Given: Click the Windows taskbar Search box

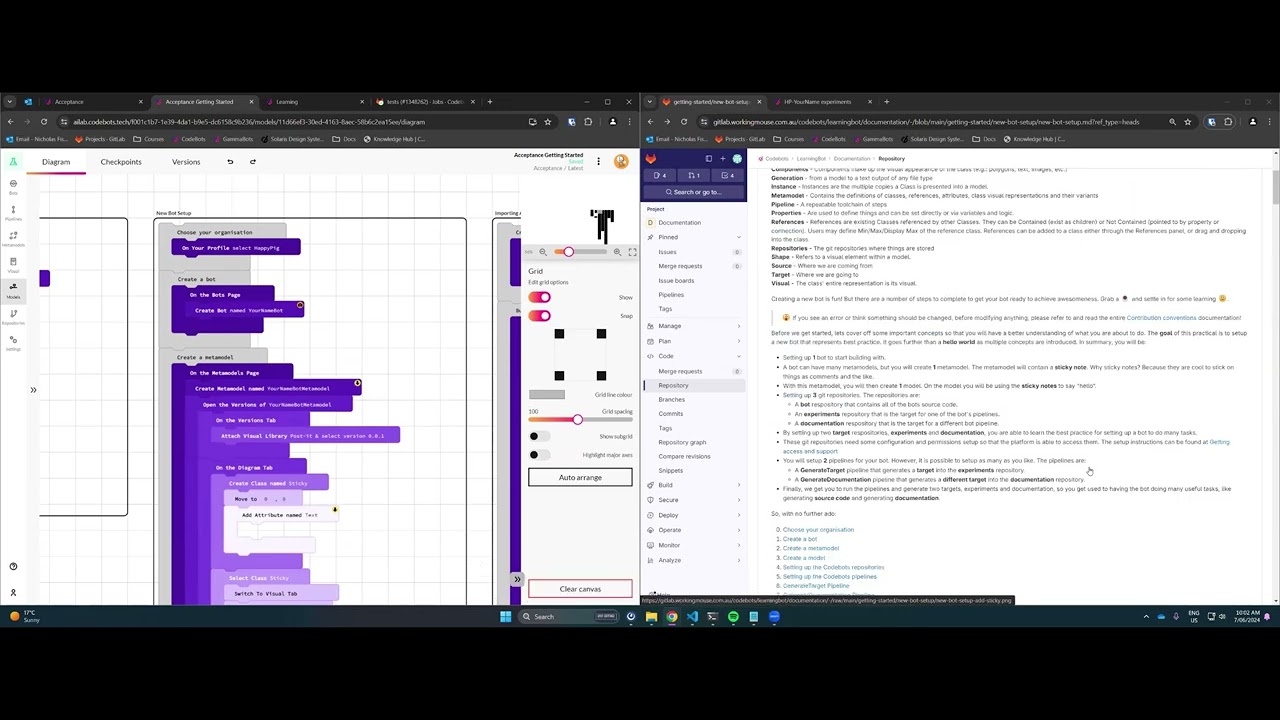Looking at the screenshot, I should (569, 617).
